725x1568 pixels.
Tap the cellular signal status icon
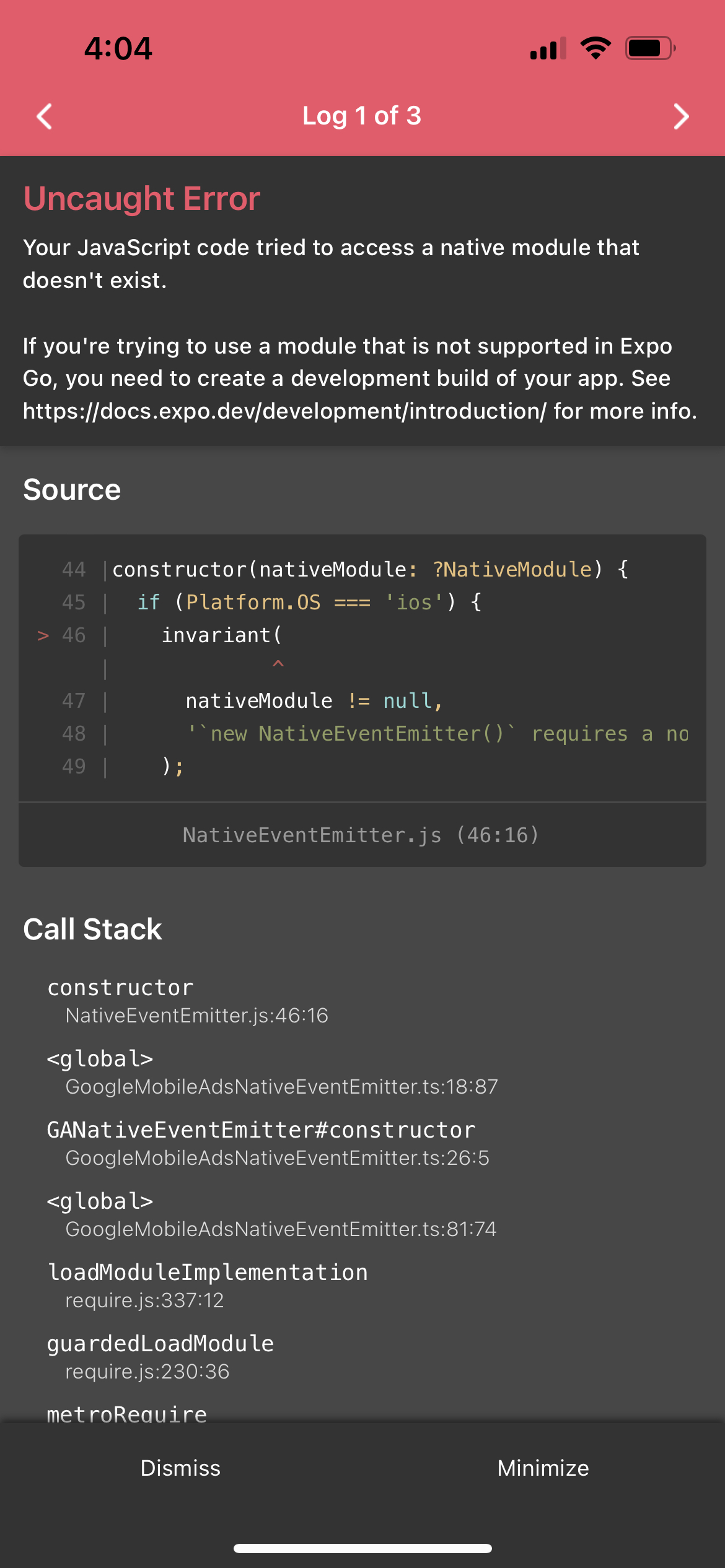[548, 48]
